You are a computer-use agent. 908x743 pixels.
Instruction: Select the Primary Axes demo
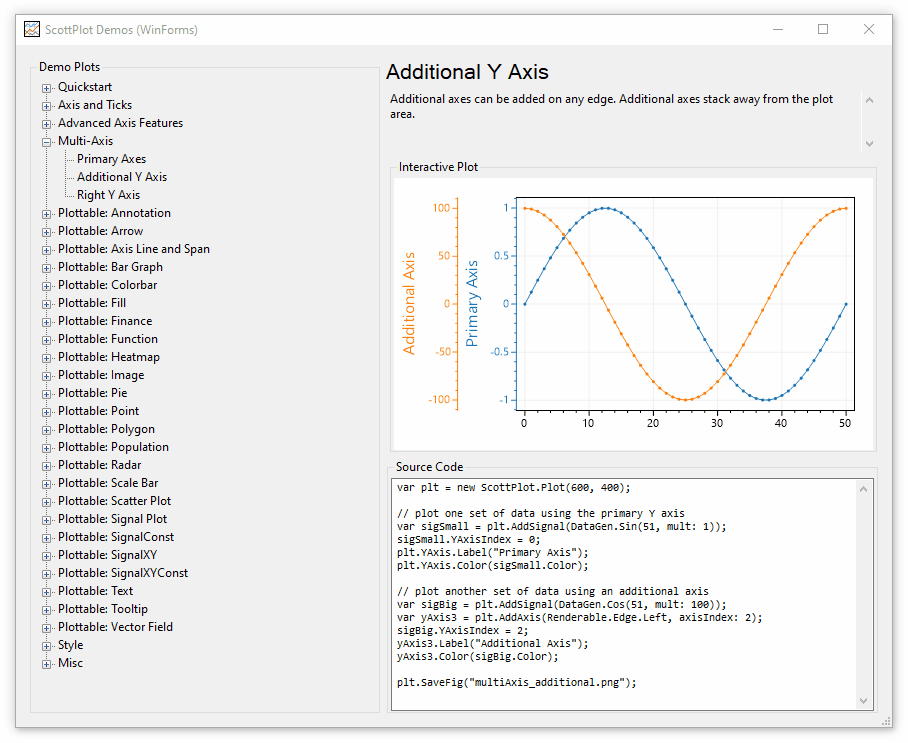coord(111,159)
